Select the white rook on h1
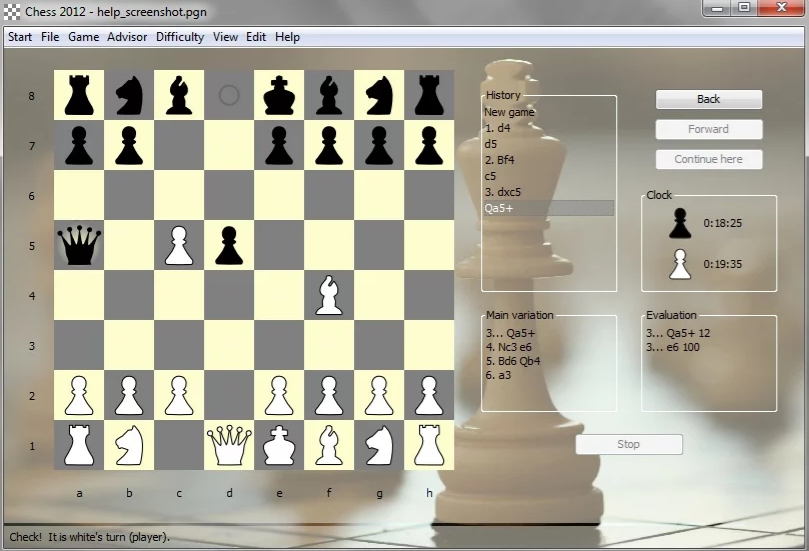The height and width of the screenshot is (551, 809). coord(429,445)
